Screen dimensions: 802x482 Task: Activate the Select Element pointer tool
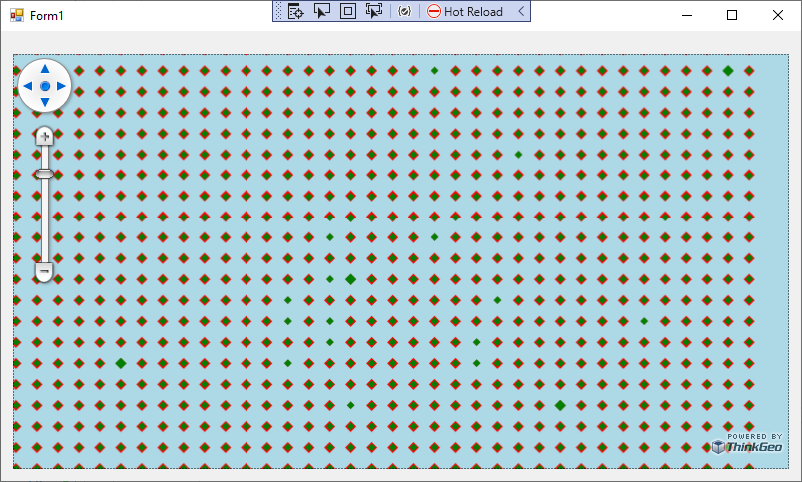point(322,11)
